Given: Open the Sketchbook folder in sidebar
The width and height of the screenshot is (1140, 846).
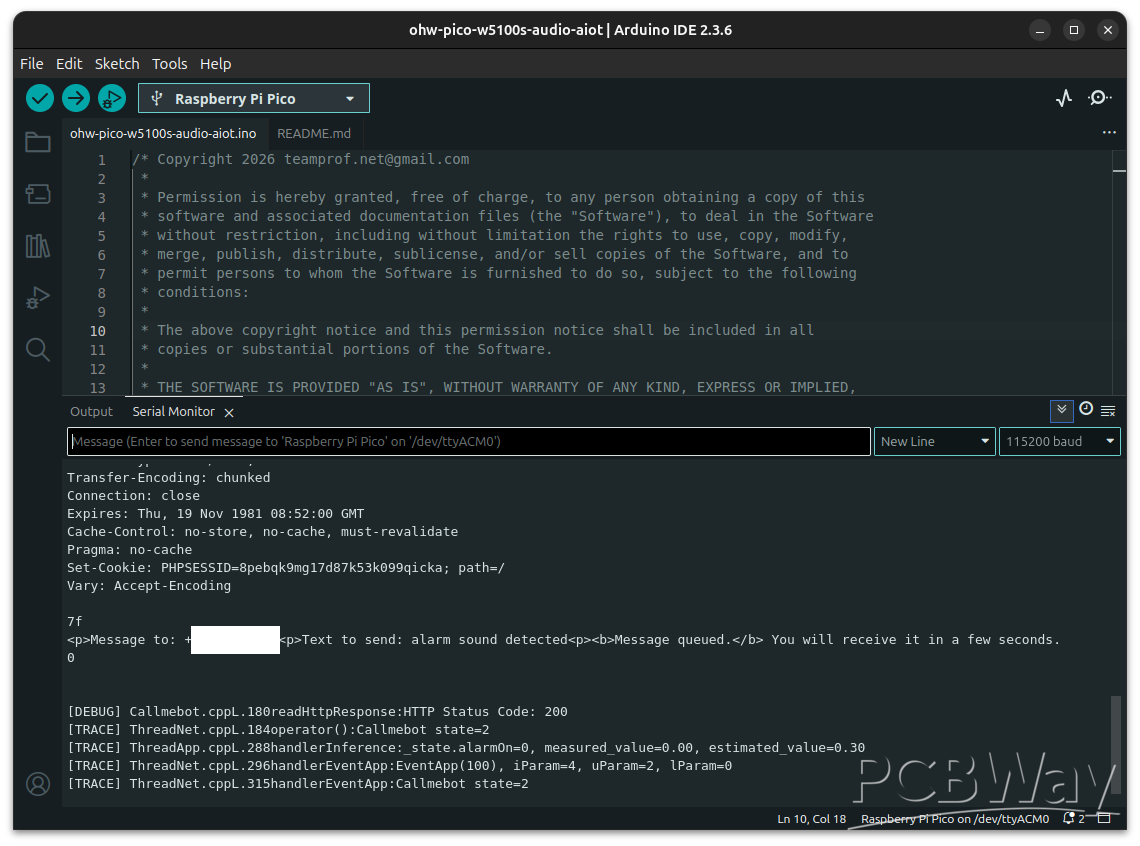Looking at the screenshot, I should coord(38,142).
